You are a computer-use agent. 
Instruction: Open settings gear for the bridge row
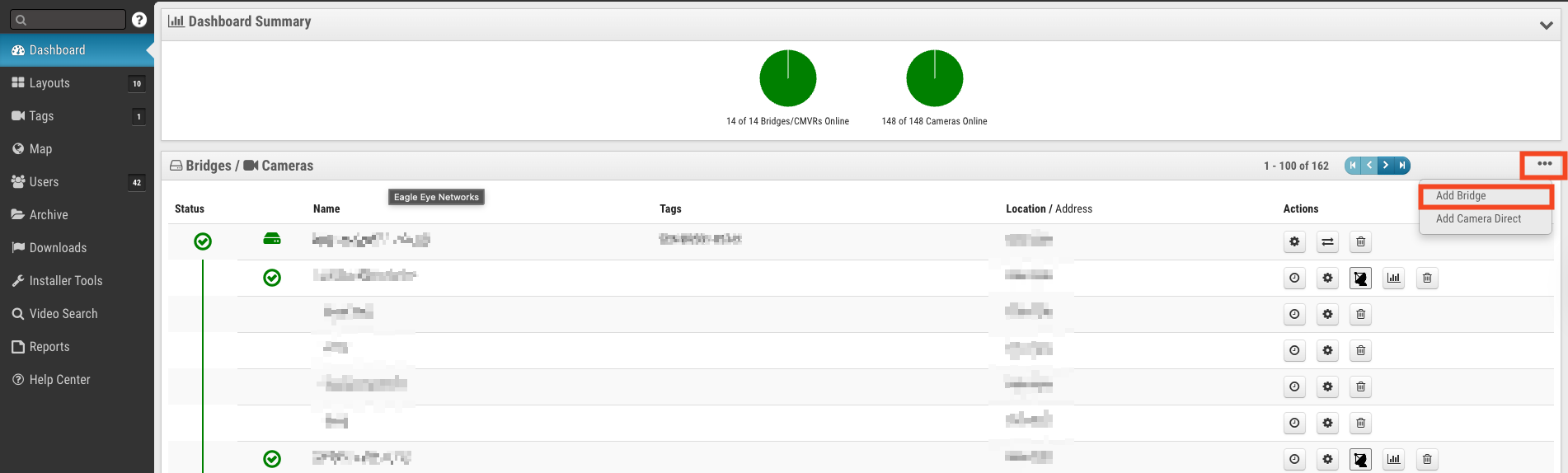click(x=1294, y=241)
